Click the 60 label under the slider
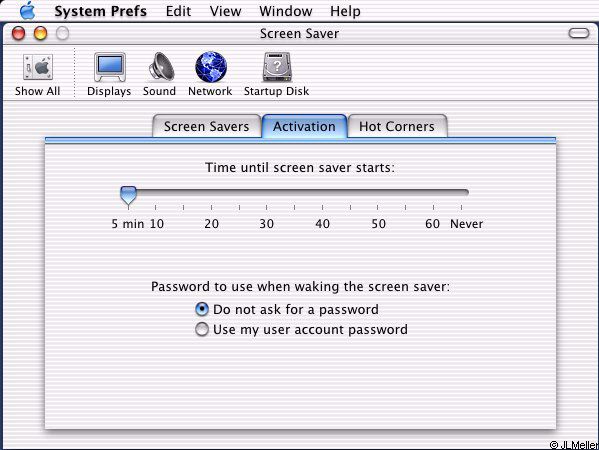 (x=432, y=223)
